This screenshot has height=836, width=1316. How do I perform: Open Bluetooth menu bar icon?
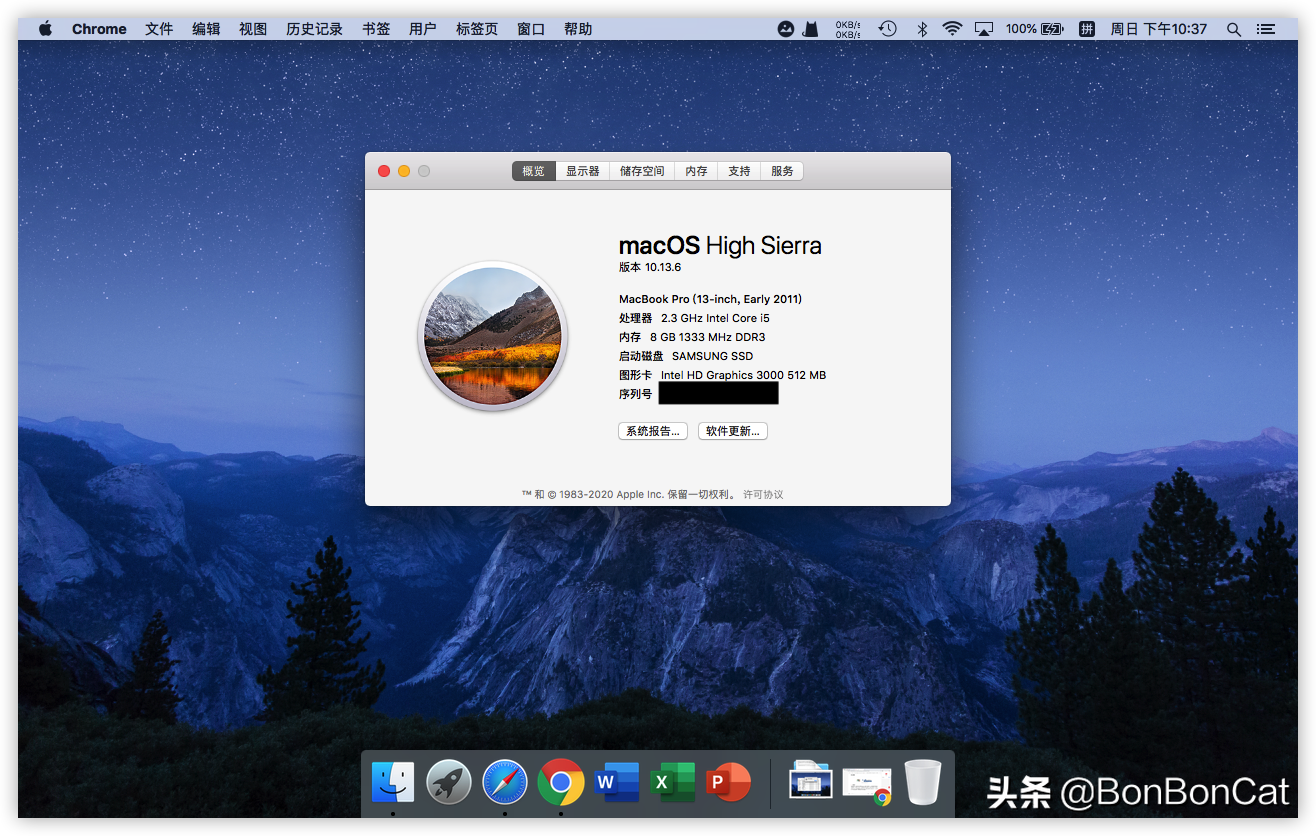click(x=922, y=29)
